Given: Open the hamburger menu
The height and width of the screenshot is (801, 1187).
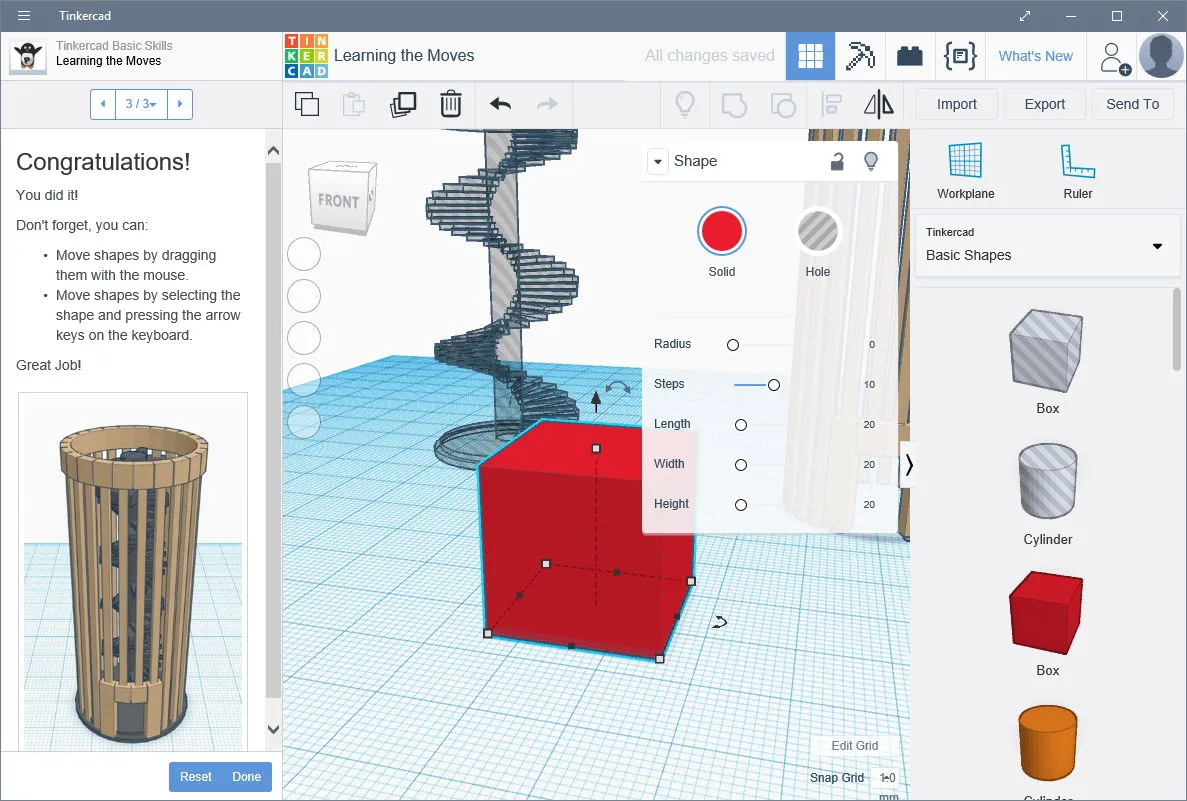Looking at the screenshot, I should (24, 15).
